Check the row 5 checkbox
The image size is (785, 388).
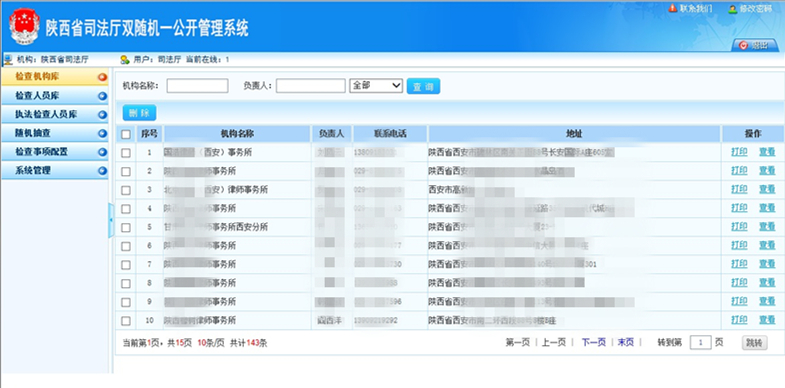[x=126, y=227]
